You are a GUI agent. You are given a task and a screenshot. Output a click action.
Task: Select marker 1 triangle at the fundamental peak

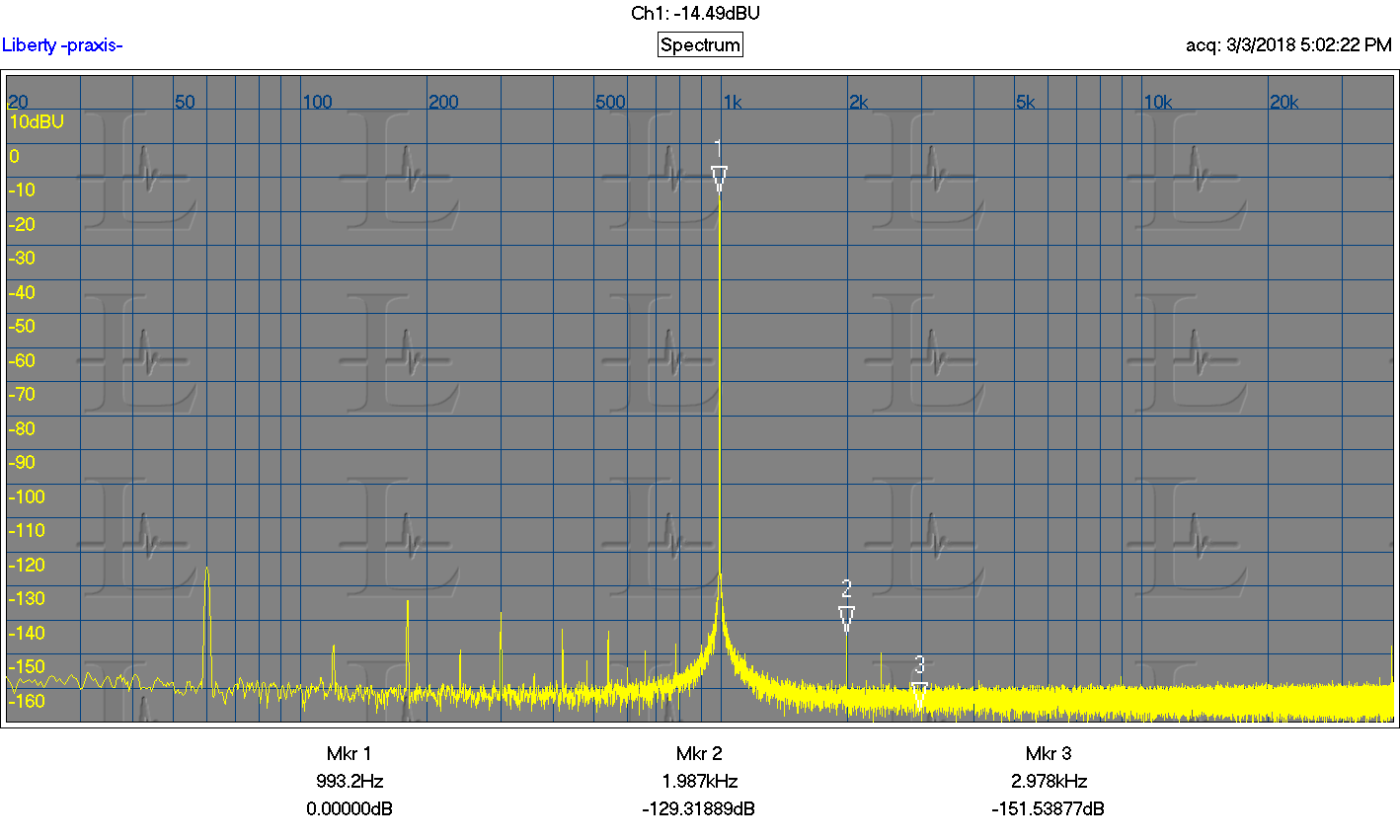(x=720, y=180)
